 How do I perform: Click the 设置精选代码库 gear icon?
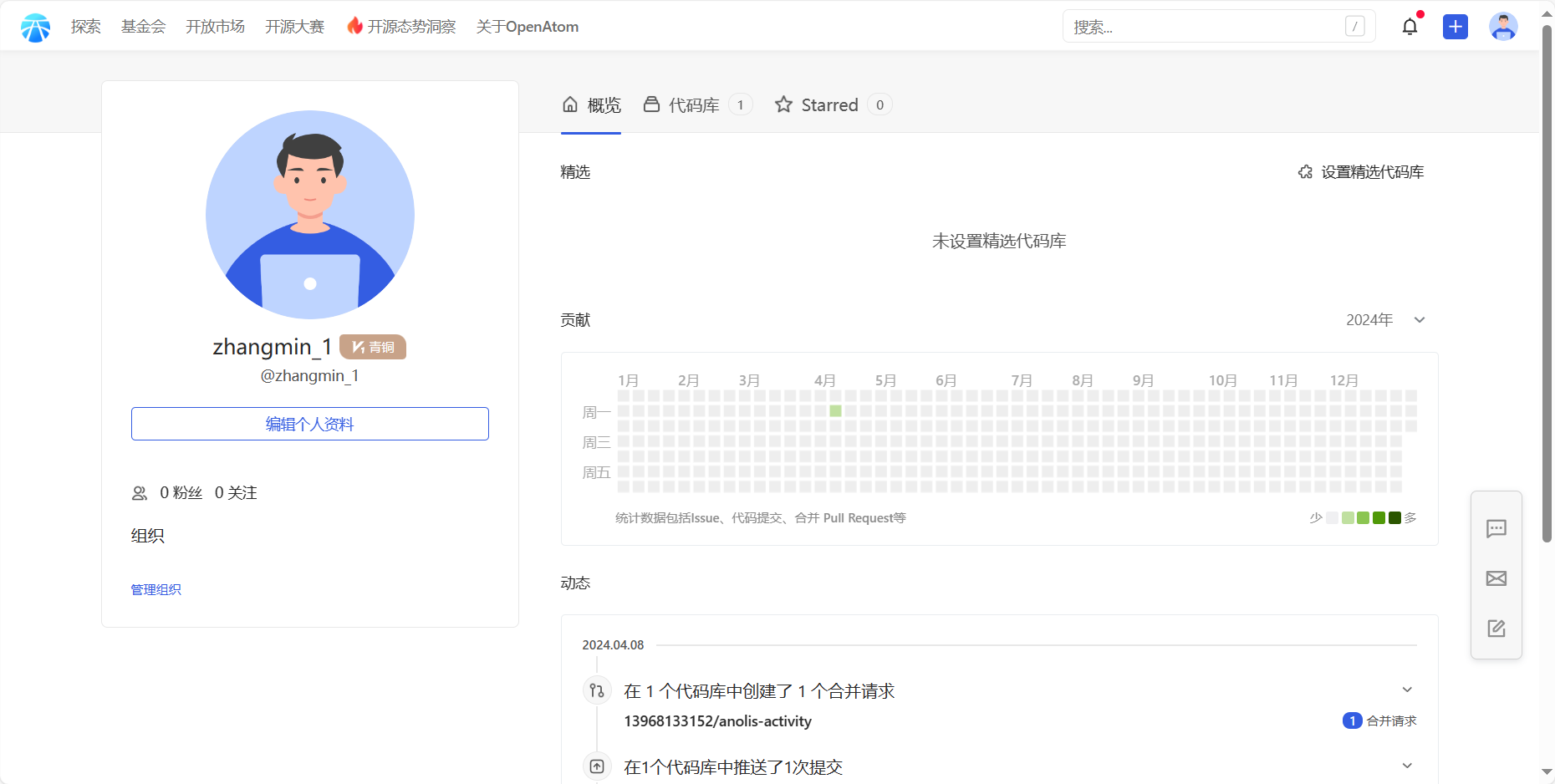click(x=1305, y=172)
